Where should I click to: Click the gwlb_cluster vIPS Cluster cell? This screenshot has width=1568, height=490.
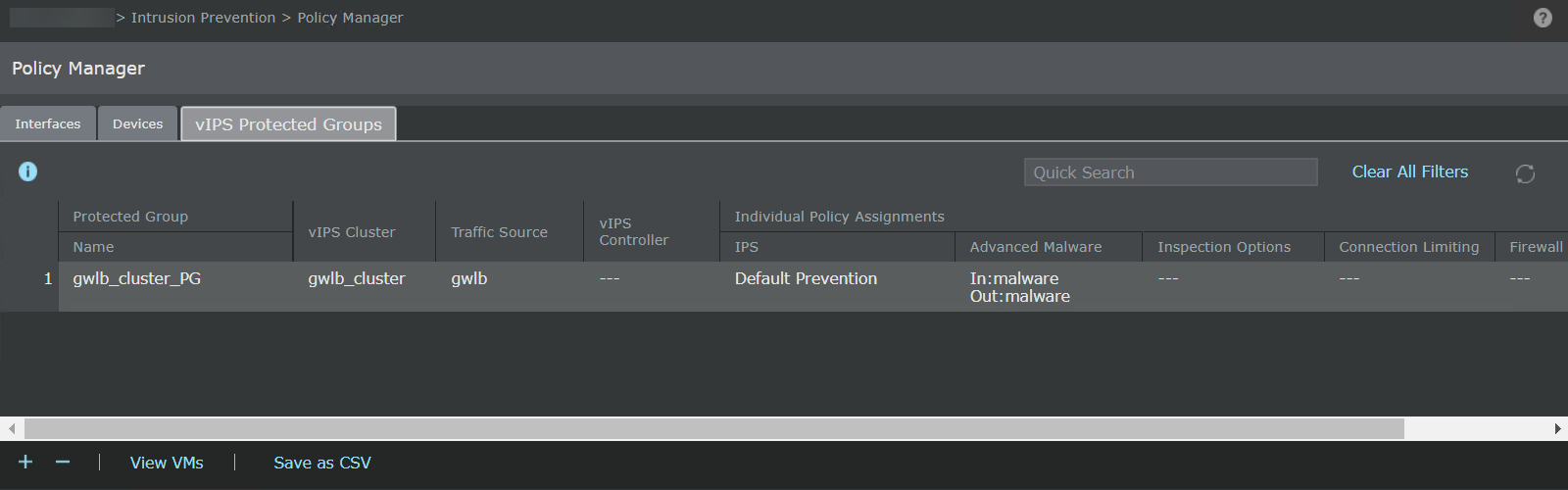[x=364, y=286]
